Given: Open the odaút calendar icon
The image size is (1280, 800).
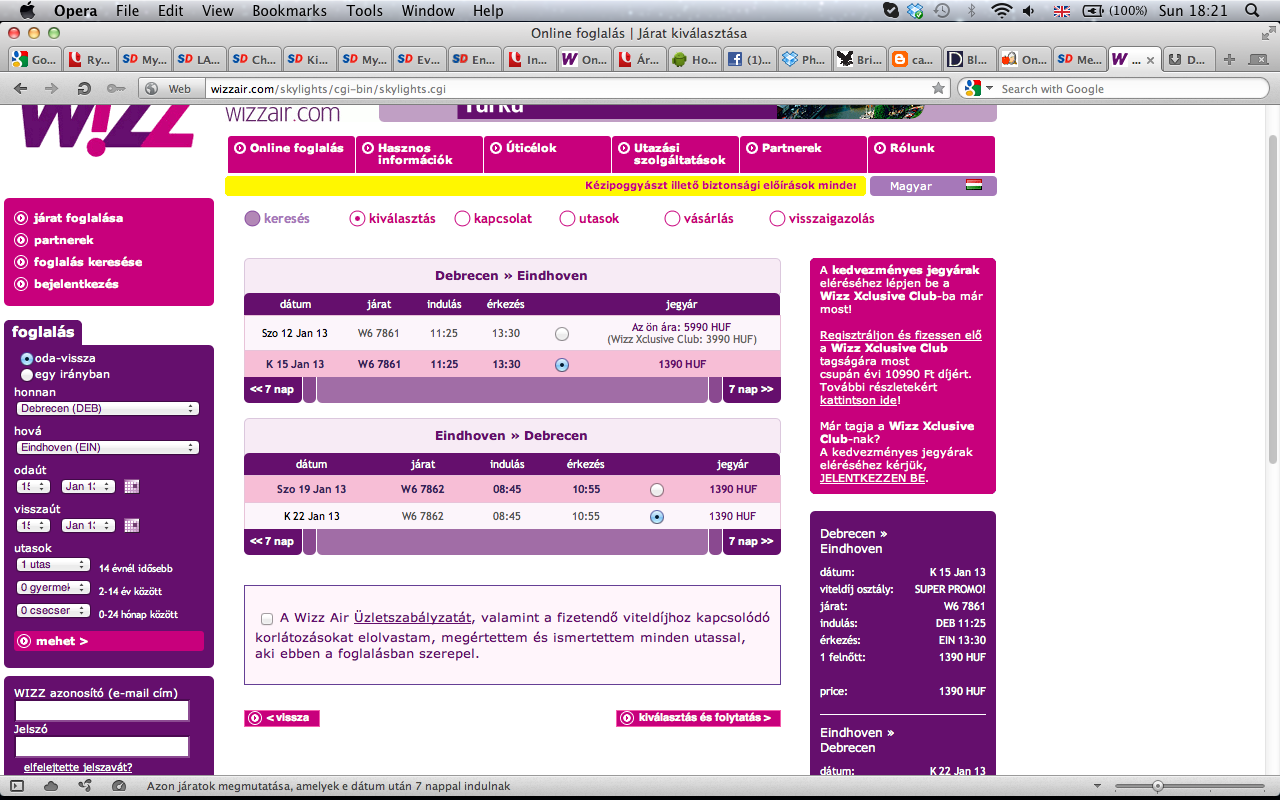Looking at the screenshot, I should pyautogui.click(x=131, y=487).
